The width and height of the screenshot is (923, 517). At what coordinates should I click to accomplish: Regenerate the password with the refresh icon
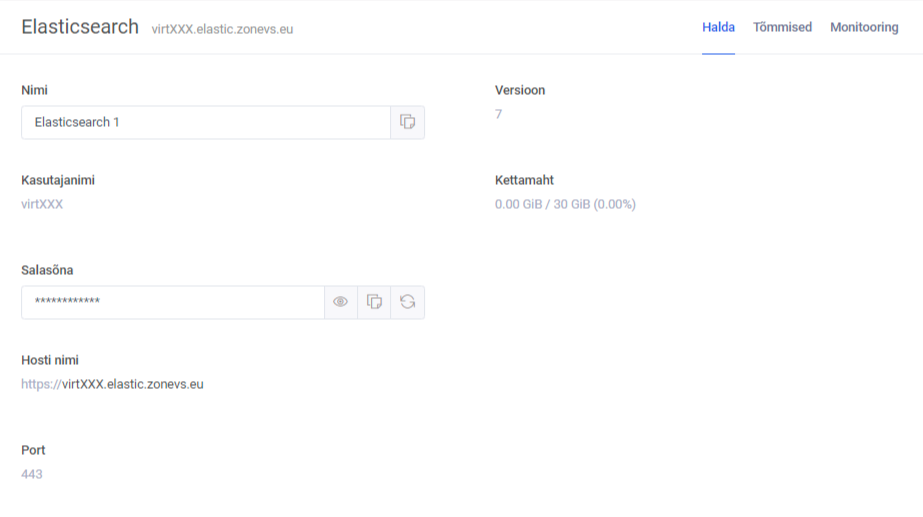(407, 302)
